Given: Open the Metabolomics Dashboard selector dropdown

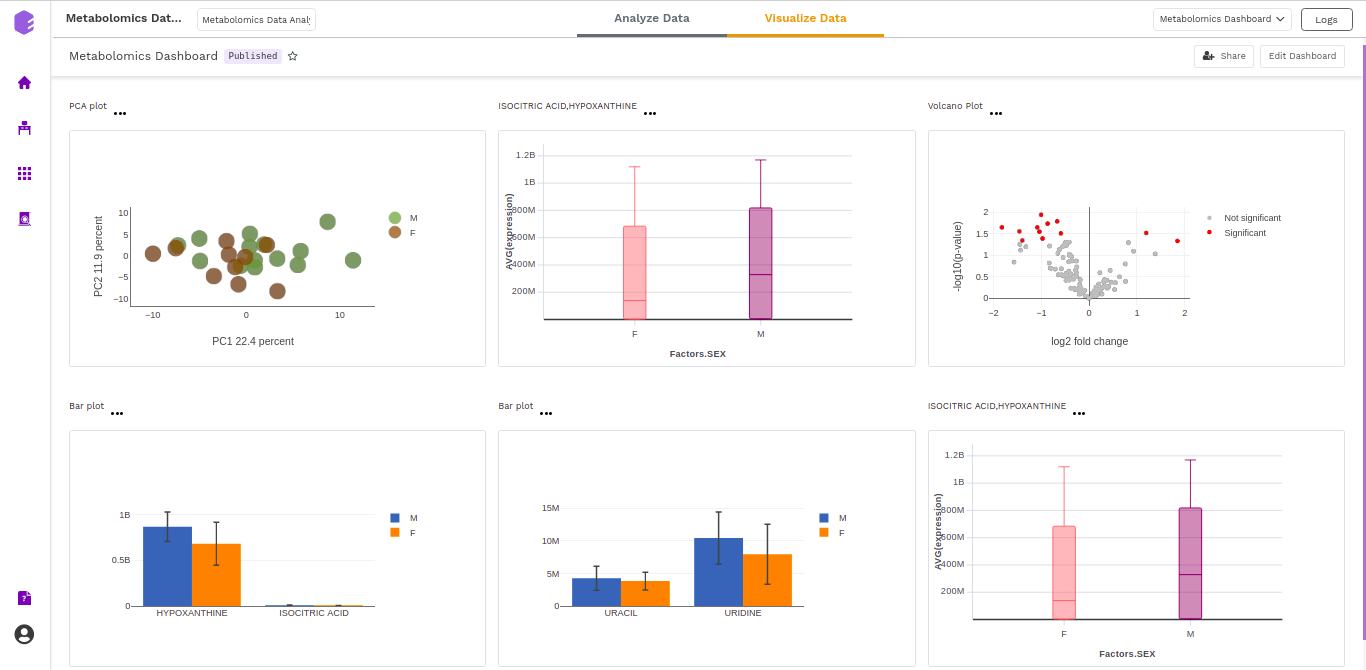Looking at the screenshot, I should [x=1221, y=18].
